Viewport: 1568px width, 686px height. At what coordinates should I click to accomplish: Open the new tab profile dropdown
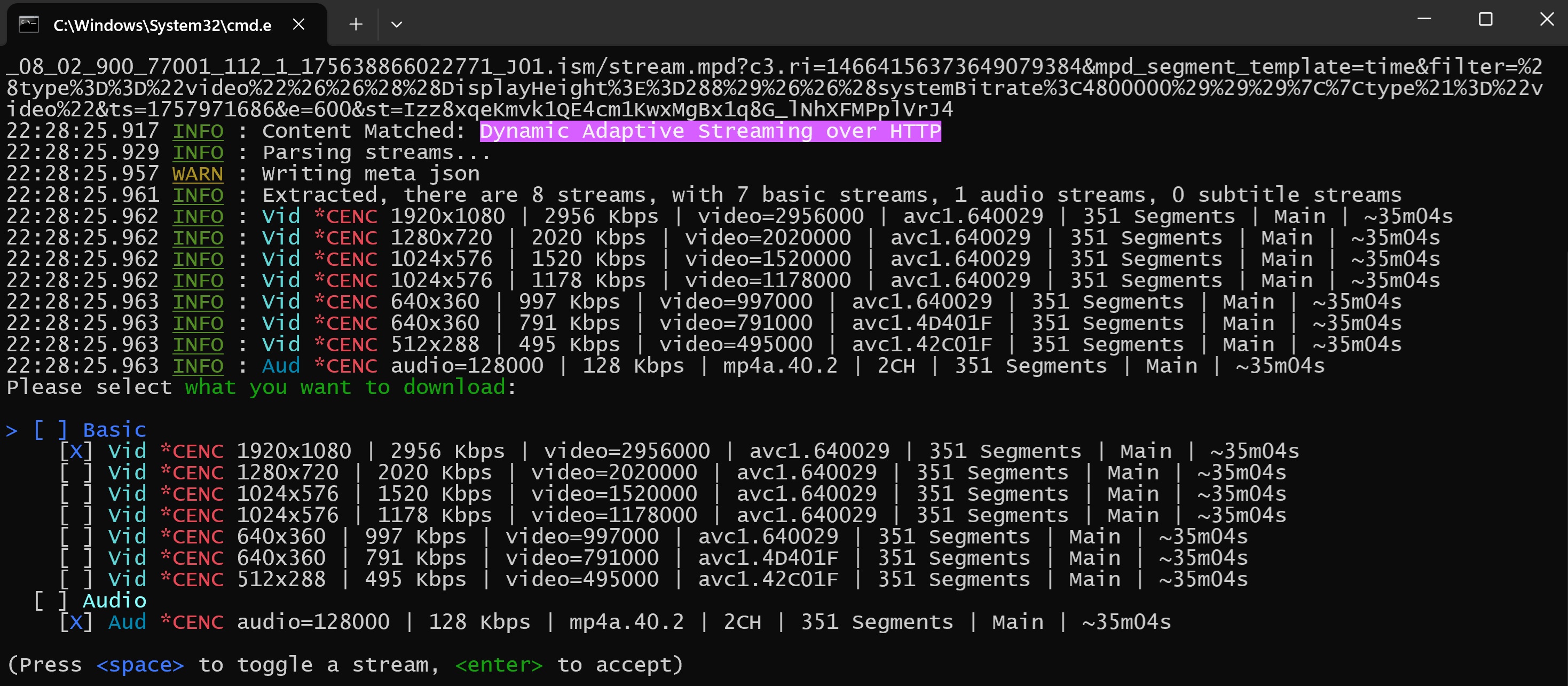tap(396, 25)
